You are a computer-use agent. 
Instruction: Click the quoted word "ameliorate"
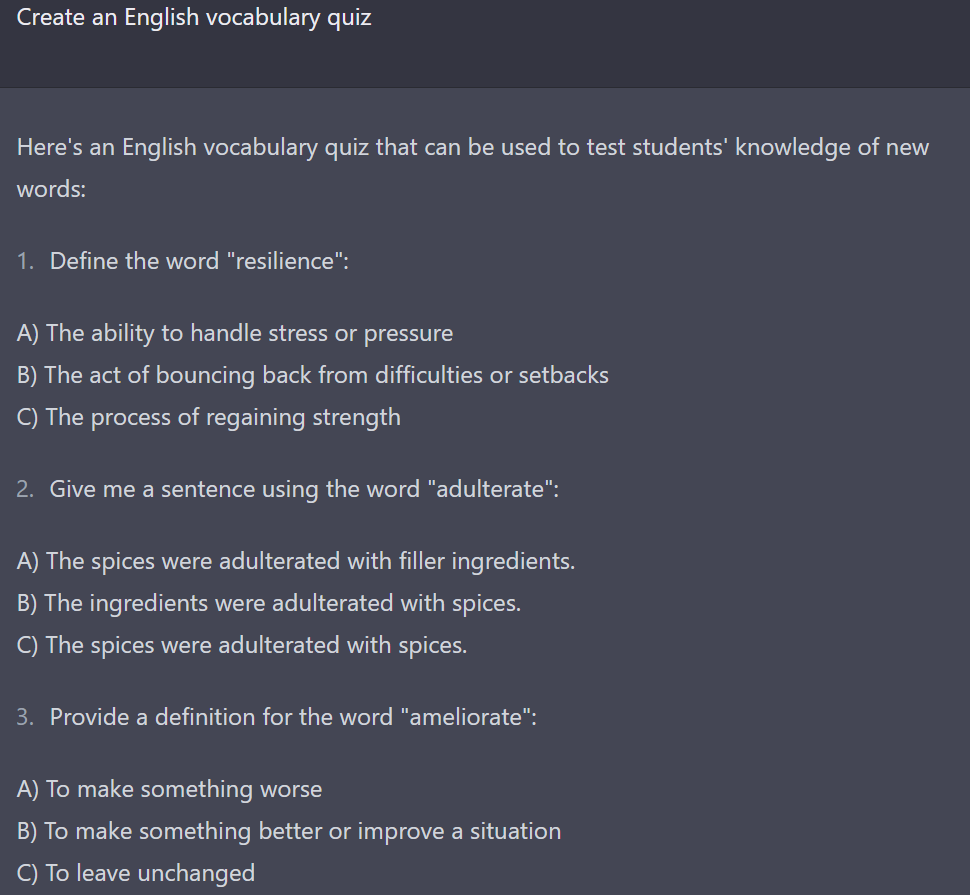pyautogui.click(x=466, y=717)
